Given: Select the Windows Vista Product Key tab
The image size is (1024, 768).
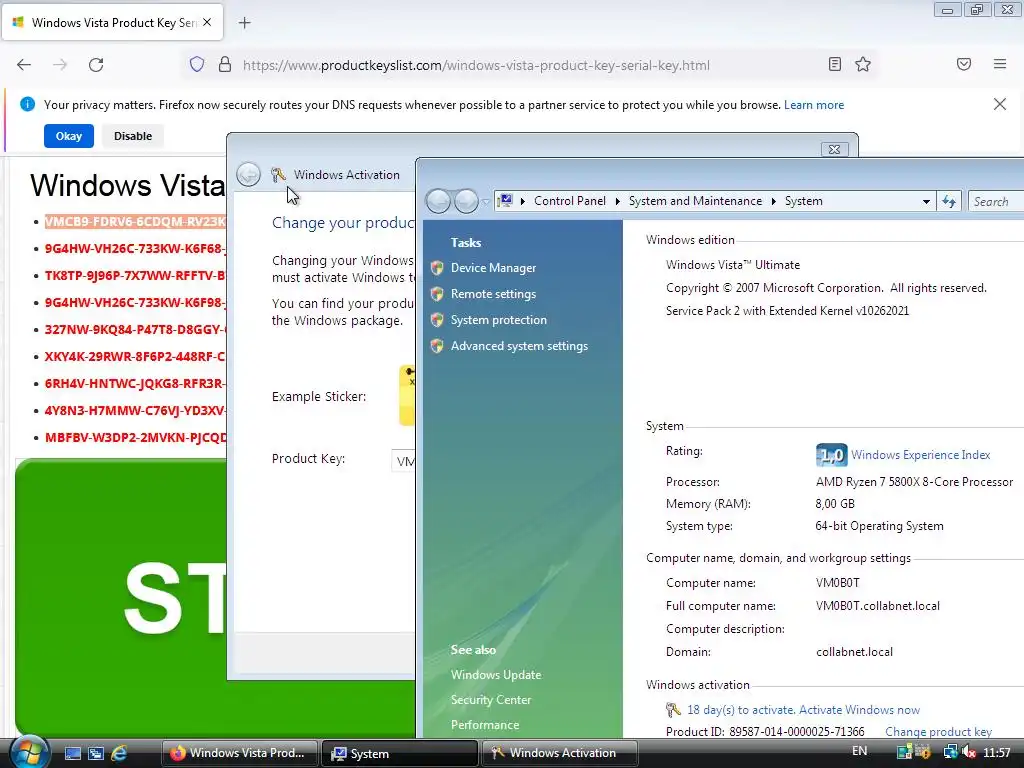Looking at the screenshot, I should (x=112, y=23).
